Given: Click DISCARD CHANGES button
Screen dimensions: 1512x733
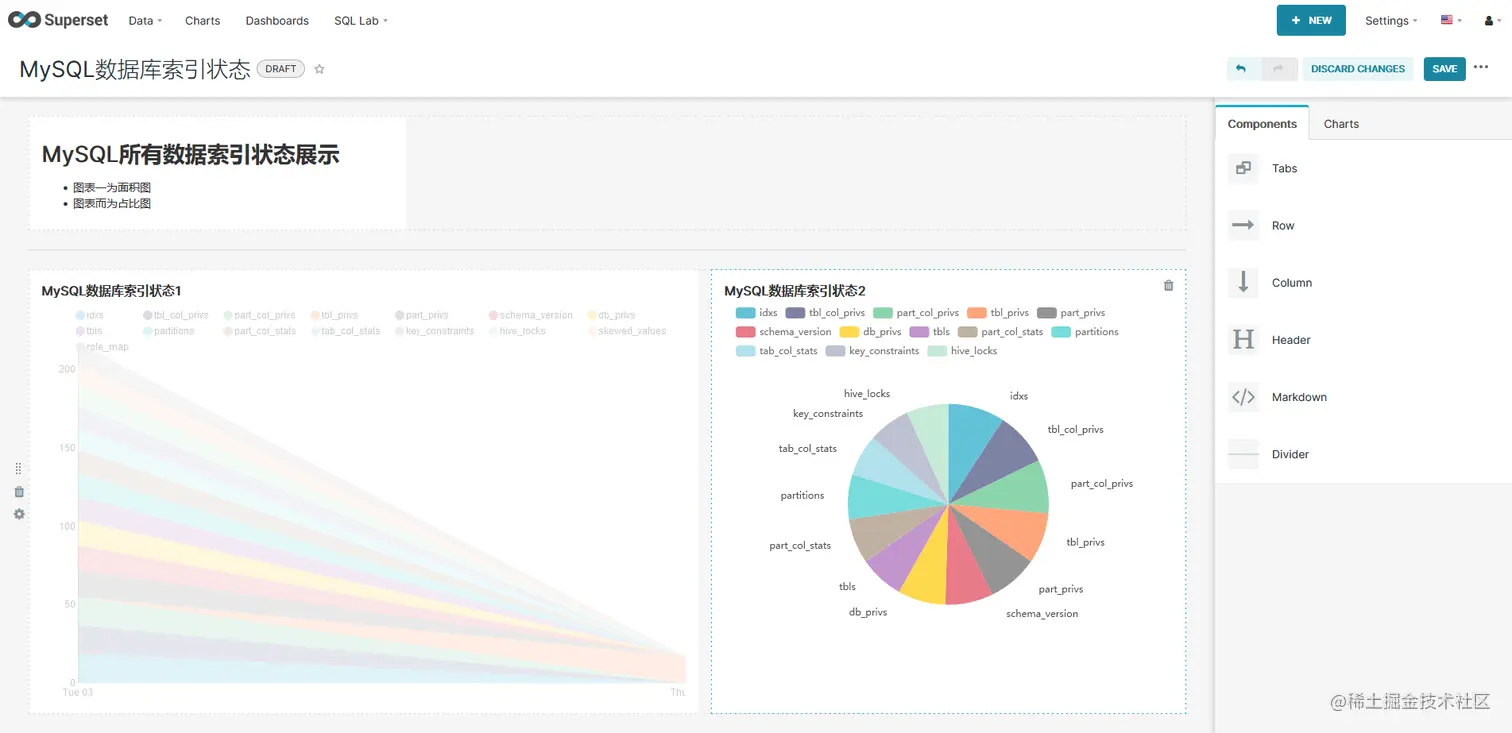Looking at the screenshot, I should coord(1358,69).
